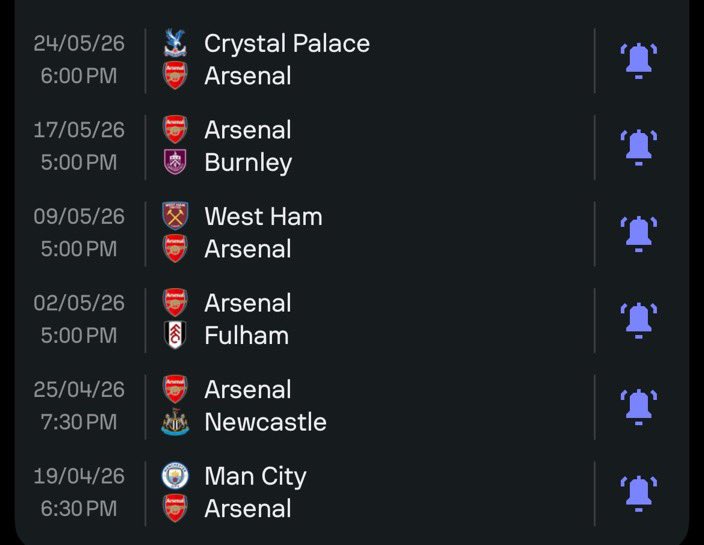The height and width of the screenshot is (545, 704).
Task: Toggle notification bell for Crystal Palace match
Action: pyautogui.click(x=638, y=60)
